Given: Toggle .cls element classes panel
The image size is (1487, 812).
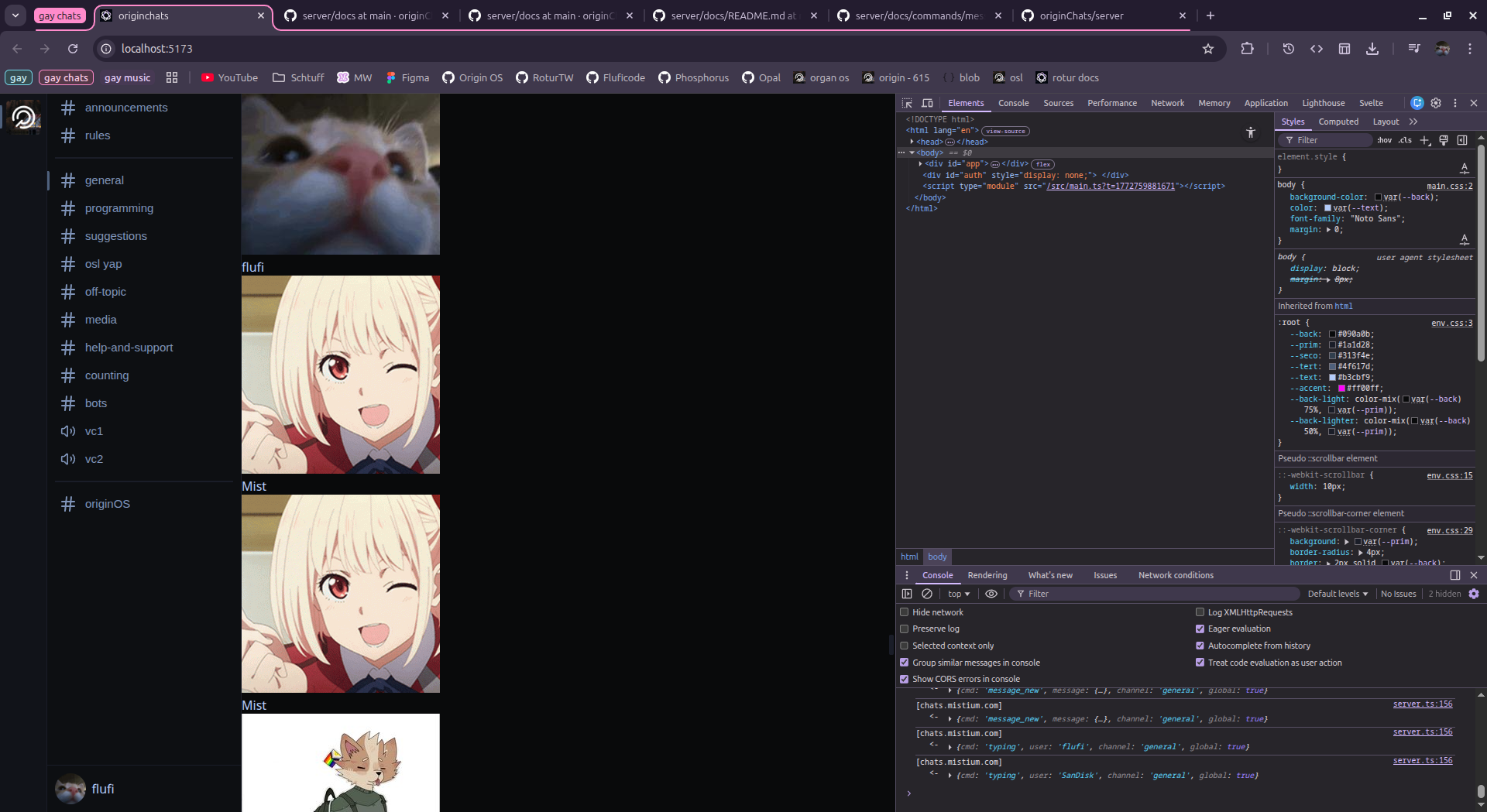Looking at the screenshot, I should point(1405,140).
